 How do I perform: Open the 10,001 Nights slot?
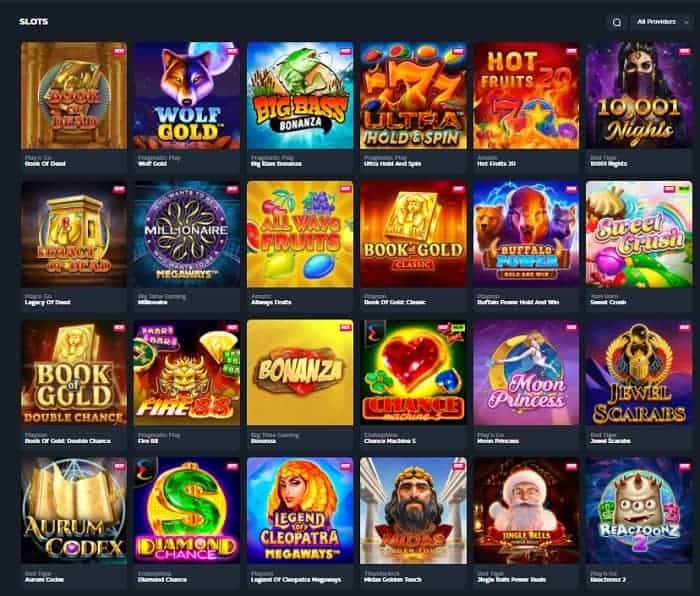coord(639,96)
